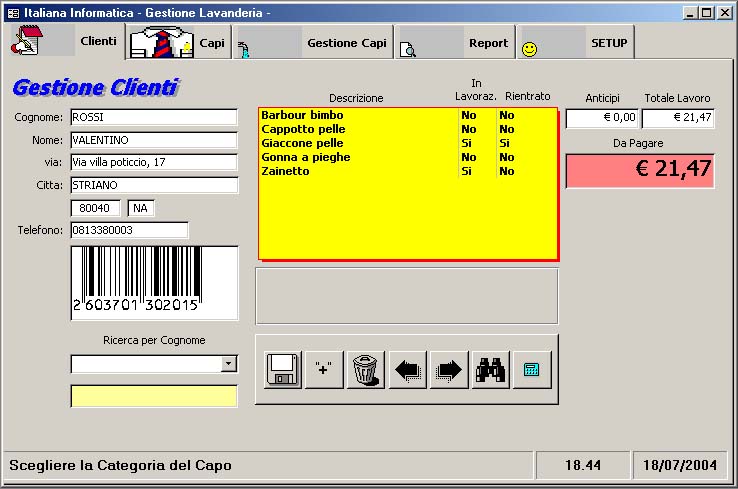Viewport: 738px width, 489px height.
Task: Click the red Da Pagare total box
Action: pos(640,170)
